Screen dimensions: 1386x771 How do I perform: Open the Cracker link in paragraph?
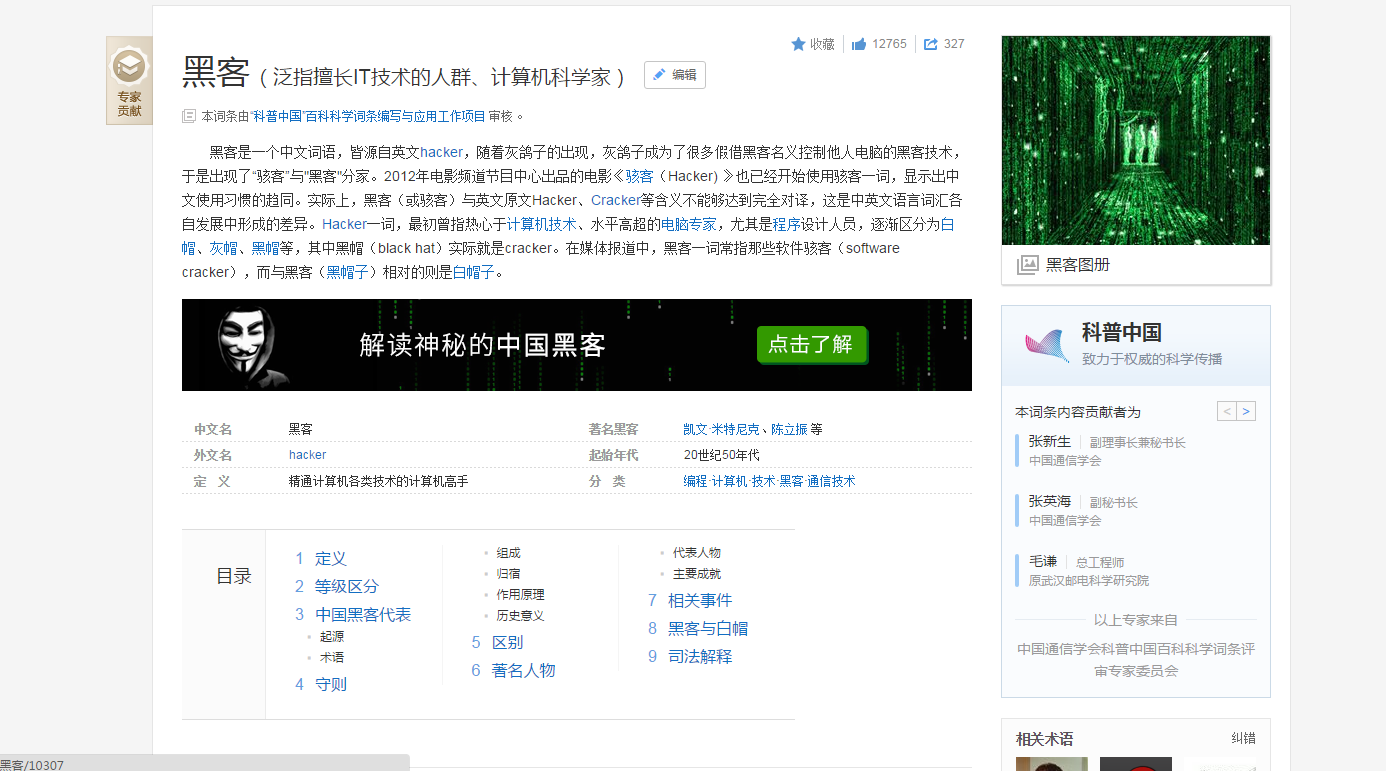[x=615, y=200]
